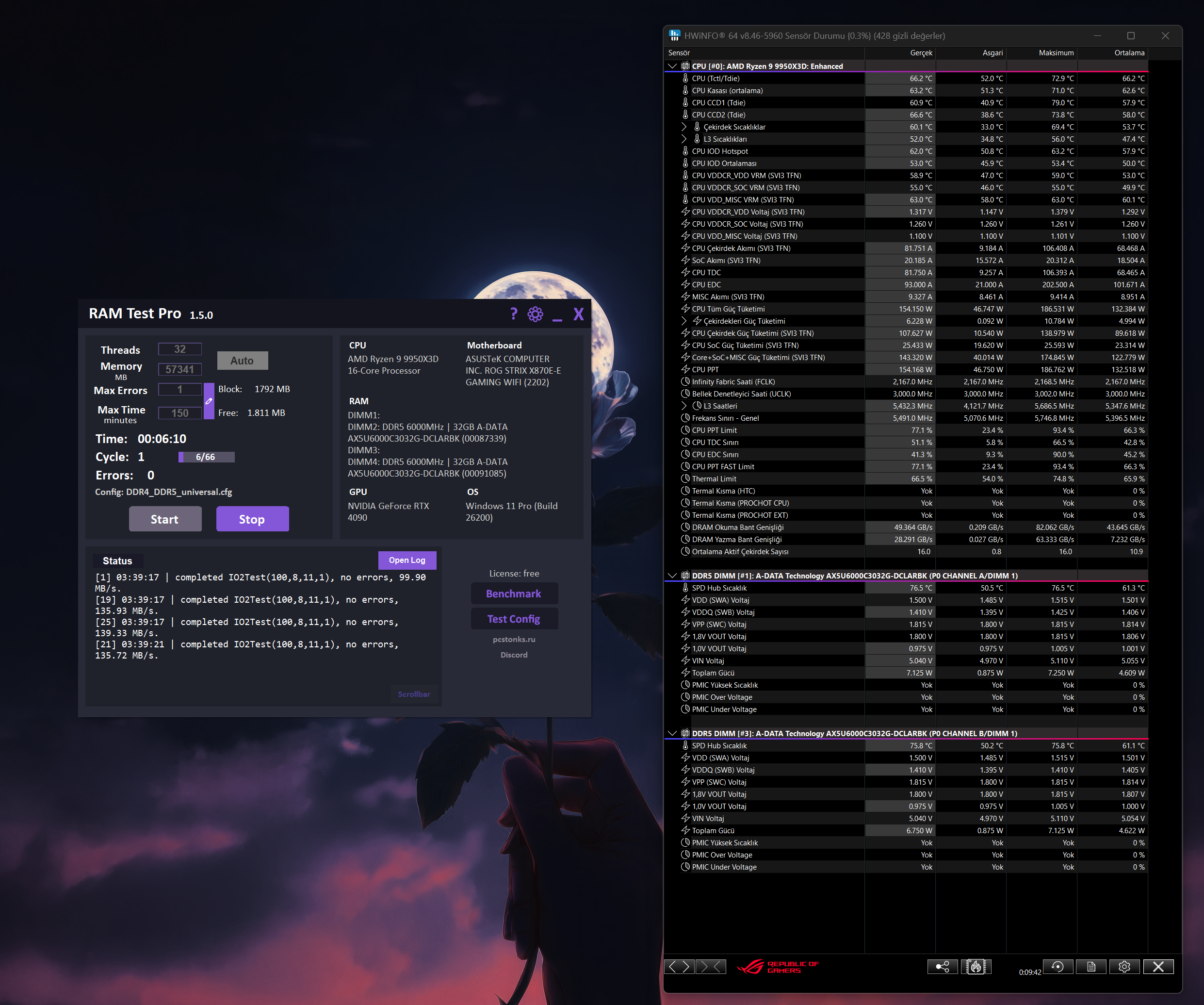Click the Maksimum column header
The width and height of the screenshot is (1204, 1005).
click(1042, 53)
